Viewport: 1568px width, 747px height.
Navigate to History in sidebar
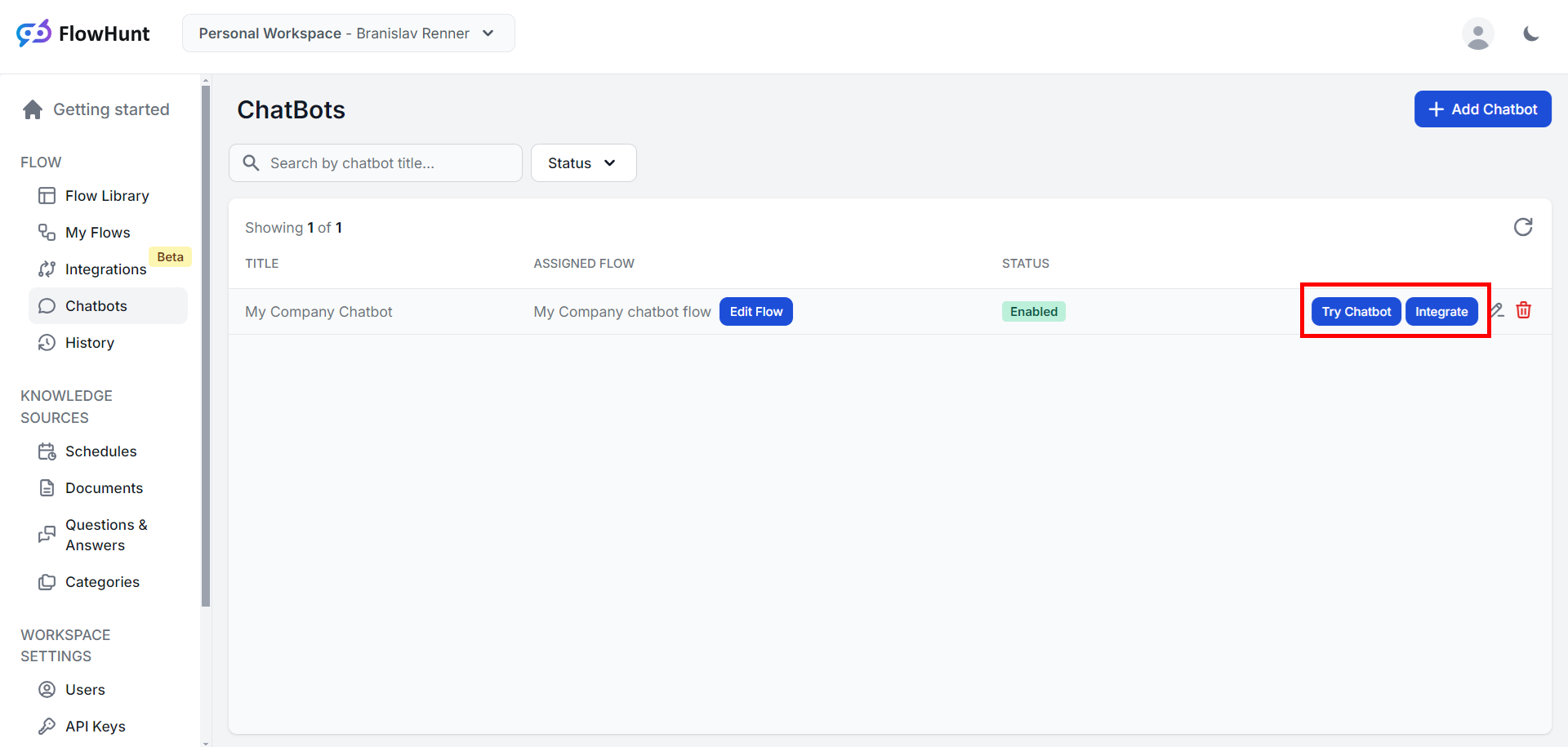click(x=89, y=343)
